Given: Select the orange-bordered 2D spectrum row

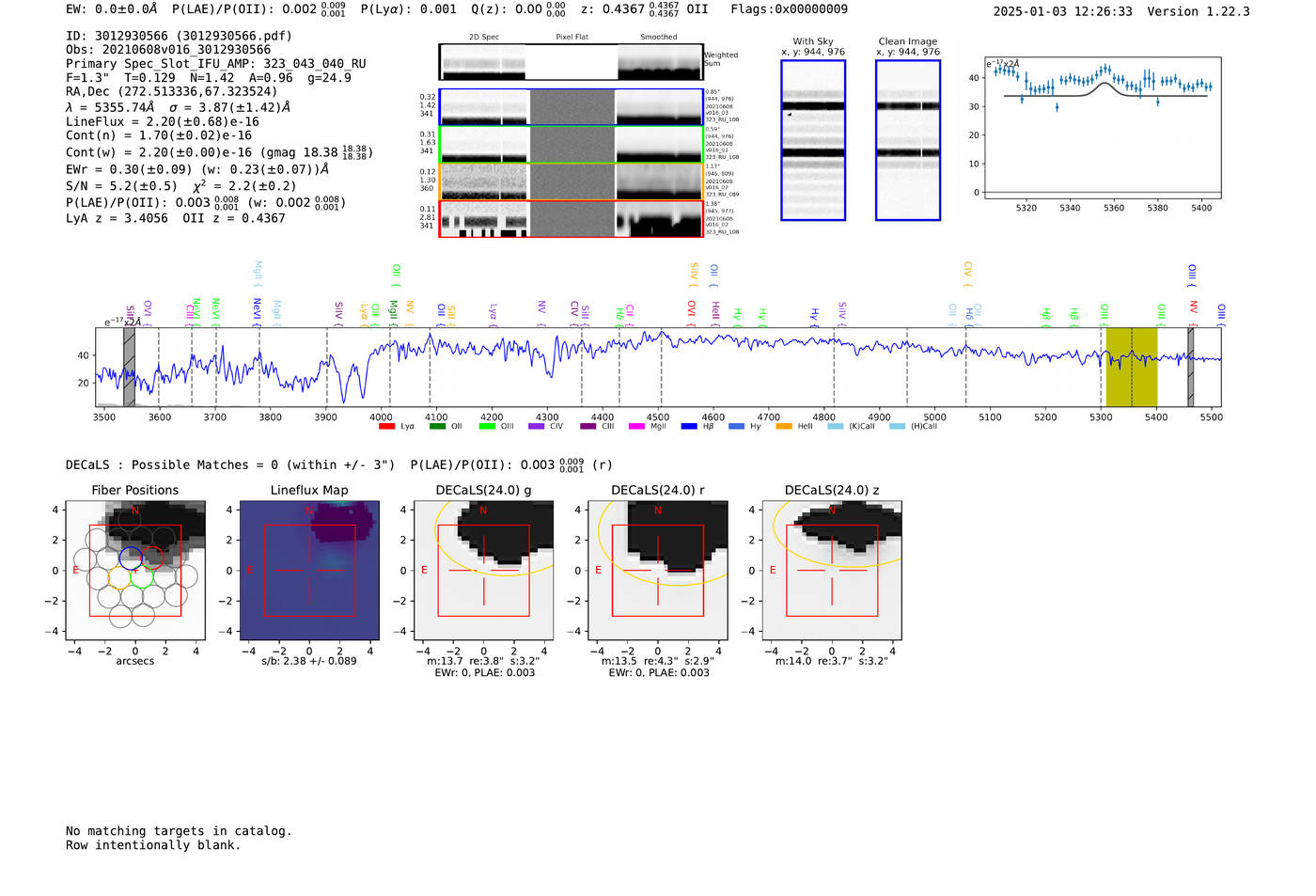Looking at the screenshot, I should 572,181.
